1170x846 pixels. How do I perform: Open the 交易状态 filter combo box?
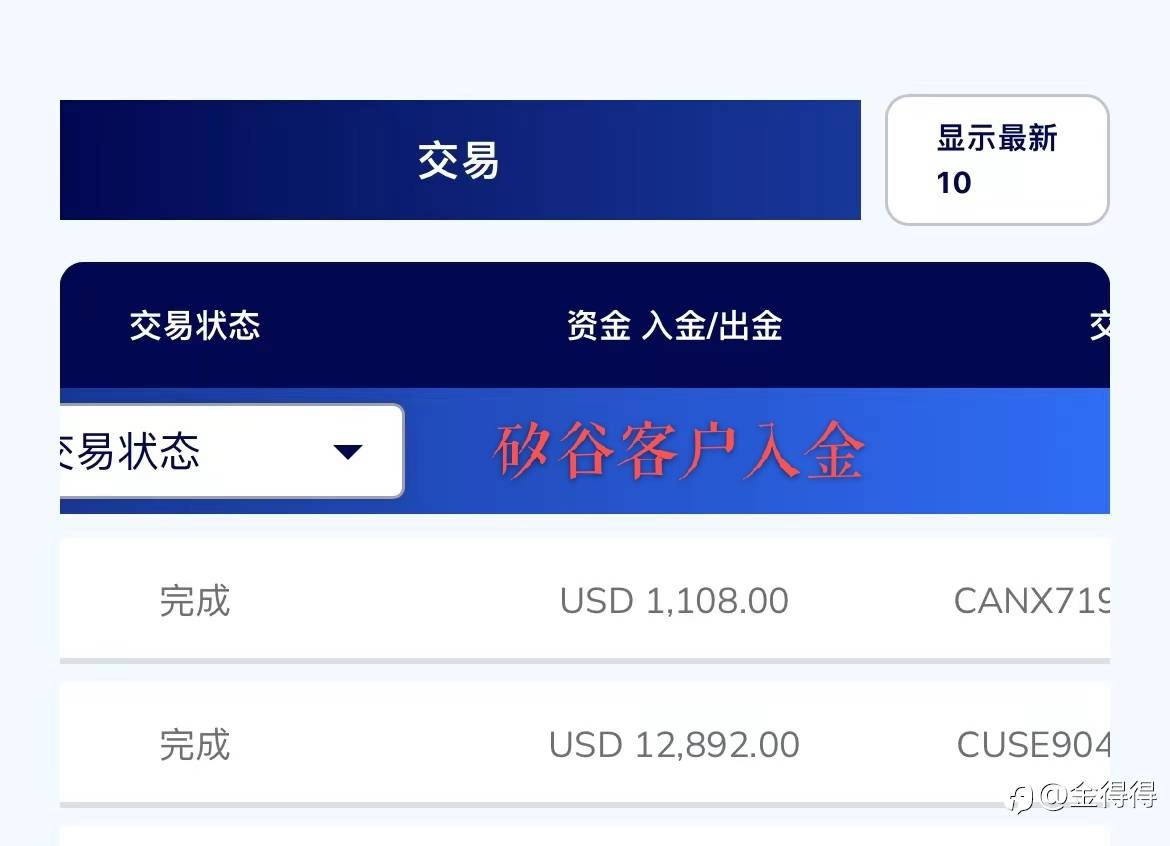[x=230, y=451]
